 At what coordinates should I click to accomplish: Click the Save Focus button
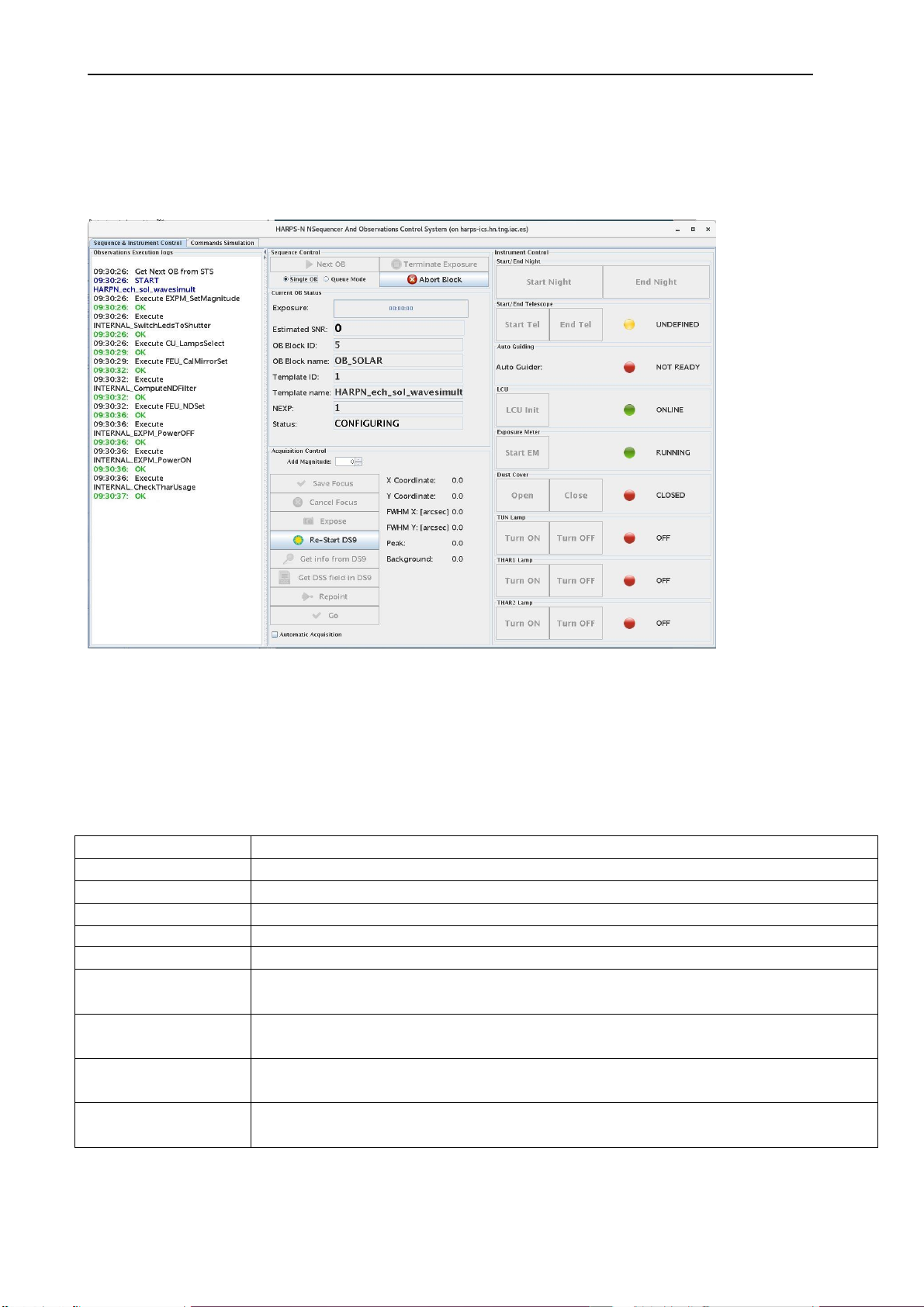(324, 483)
